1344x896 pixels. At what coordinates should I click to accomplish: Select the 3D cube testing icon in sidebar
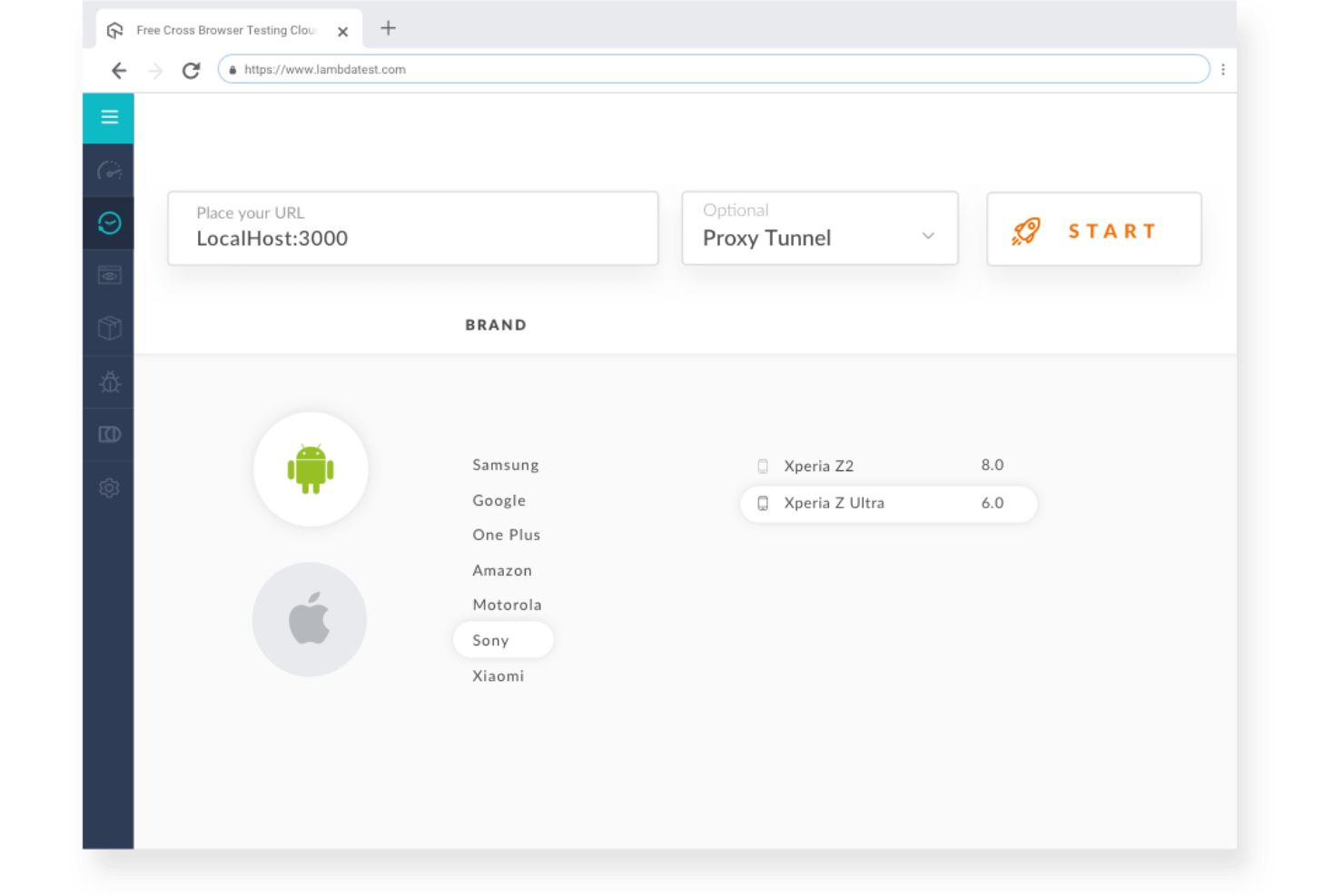tap(108, 328)
